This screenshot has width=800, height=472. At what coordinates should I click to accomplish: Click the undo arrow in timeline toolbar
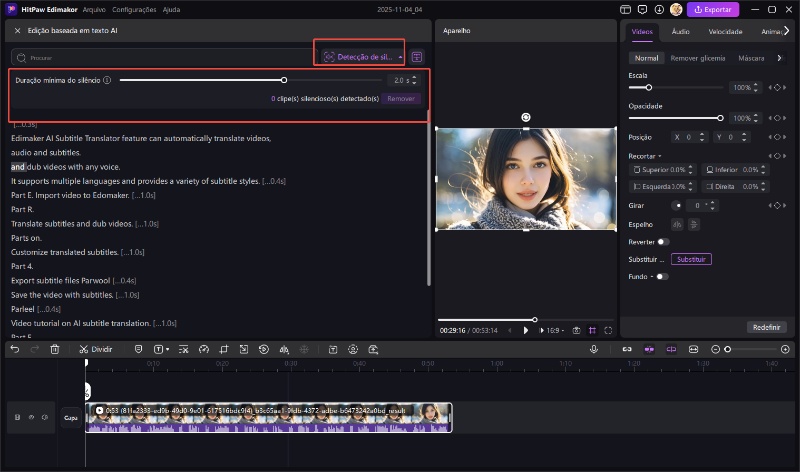pyautogui.click(x=15, y=349)
